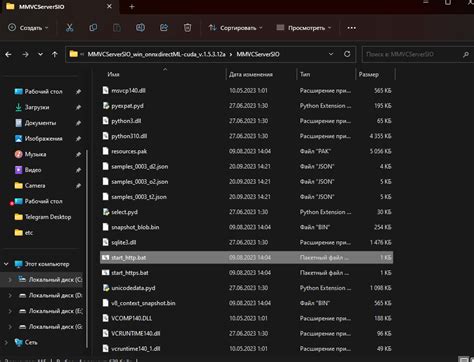
Task: Sort by the Дата изменения column header
Action: [251, 74]
